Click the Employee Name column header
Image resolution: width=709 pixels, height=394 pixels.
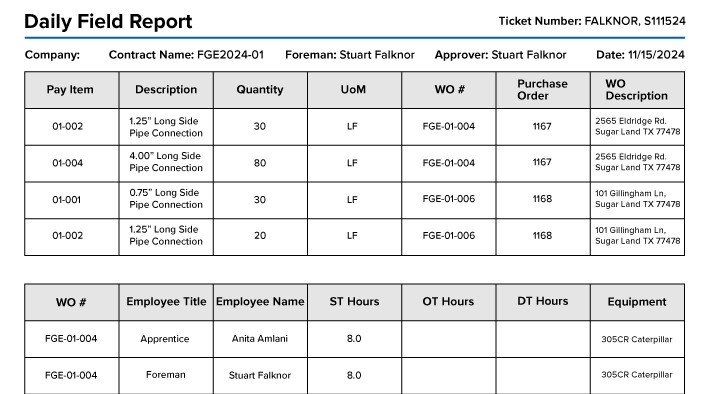click(260, 302)
